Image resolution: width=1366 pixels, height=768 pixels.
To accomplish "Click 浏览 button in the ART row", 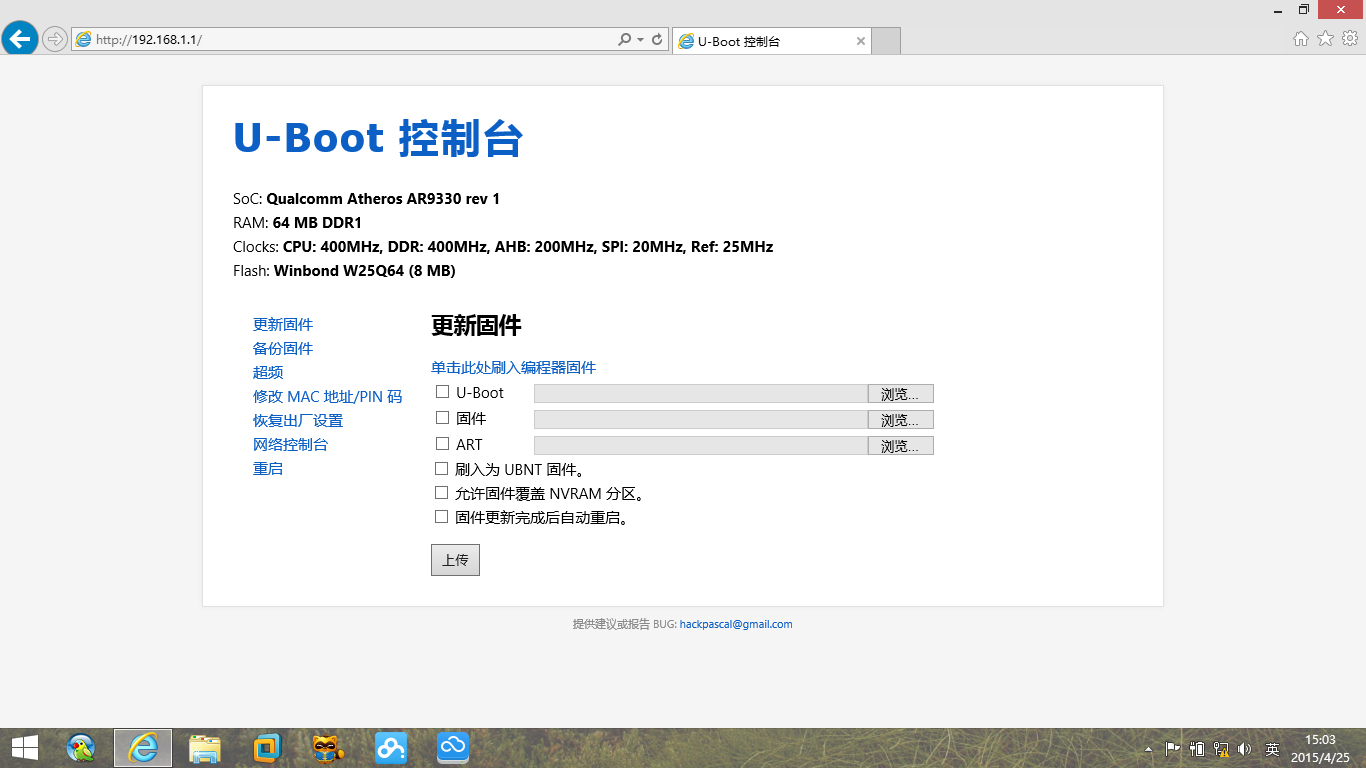I will click(x=900, y=446).
